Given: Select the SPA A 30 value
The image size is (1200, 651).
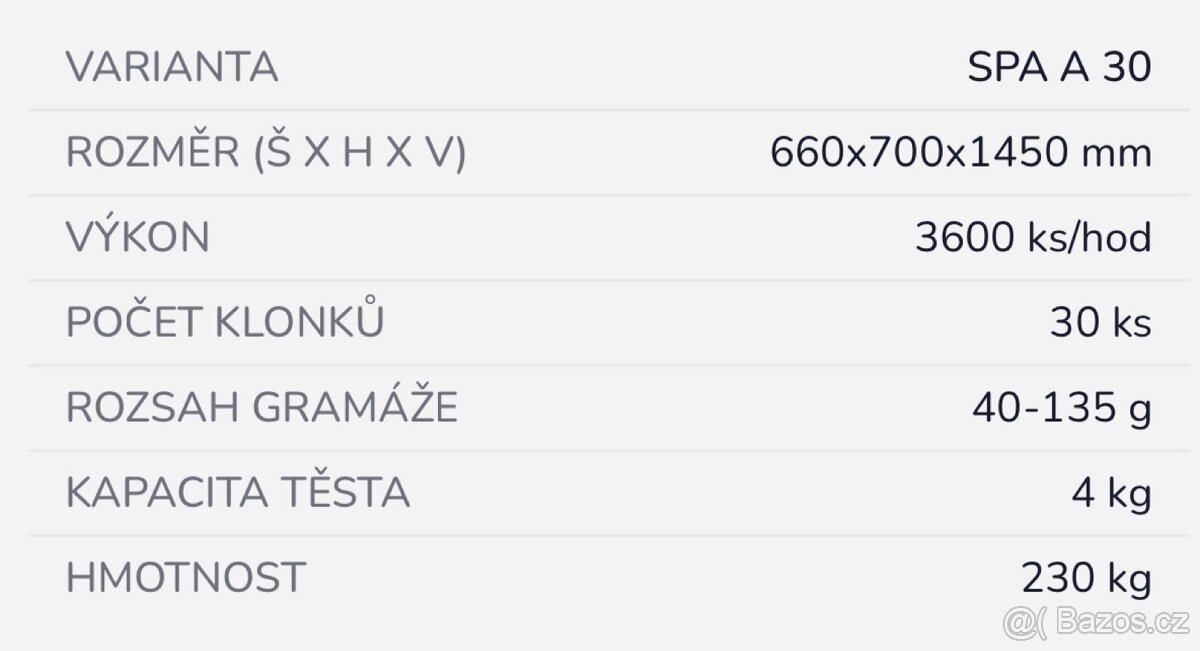Looking at the screenshot, I should 1059,68.
